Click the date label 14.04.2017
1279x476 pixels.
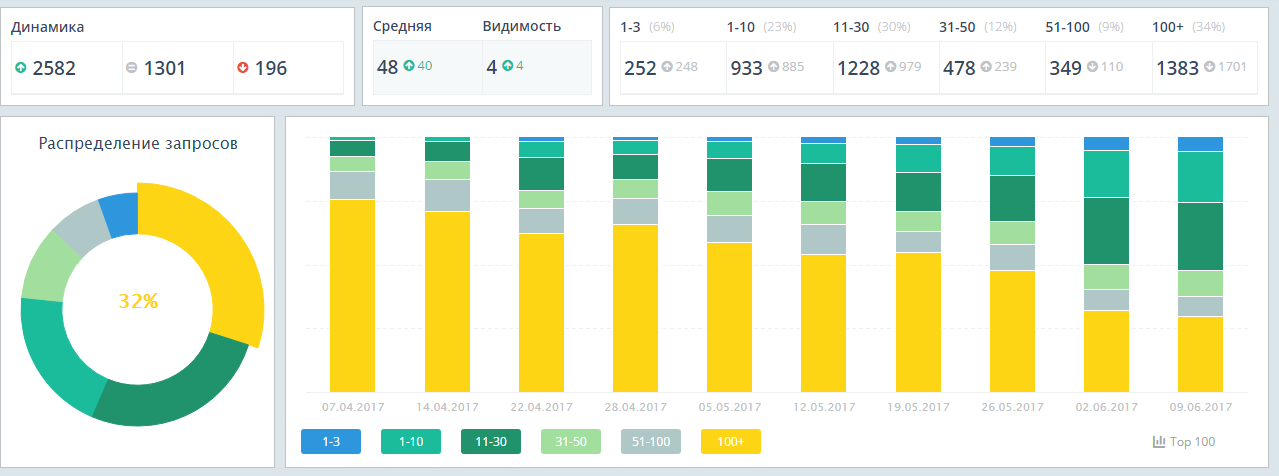tap(447, 407)
